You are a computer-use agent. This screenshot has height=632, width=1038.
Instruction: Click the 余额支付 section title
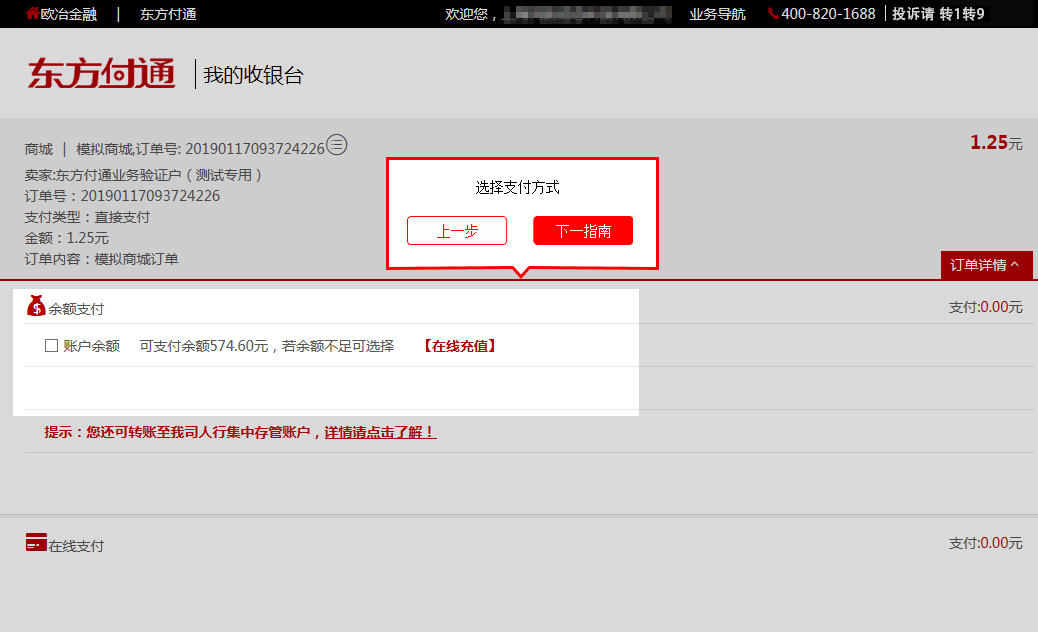click(x=76, y=309)
